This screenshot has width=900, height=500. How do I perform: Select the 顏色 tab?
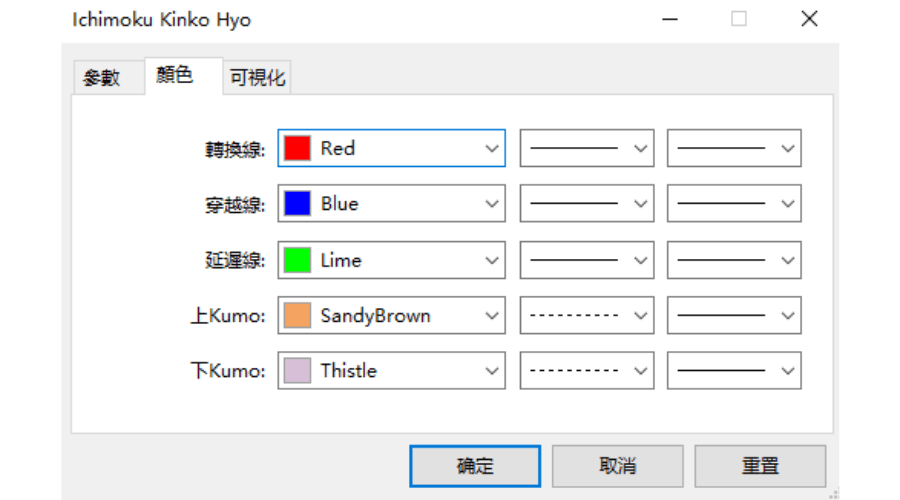(175, 75)
